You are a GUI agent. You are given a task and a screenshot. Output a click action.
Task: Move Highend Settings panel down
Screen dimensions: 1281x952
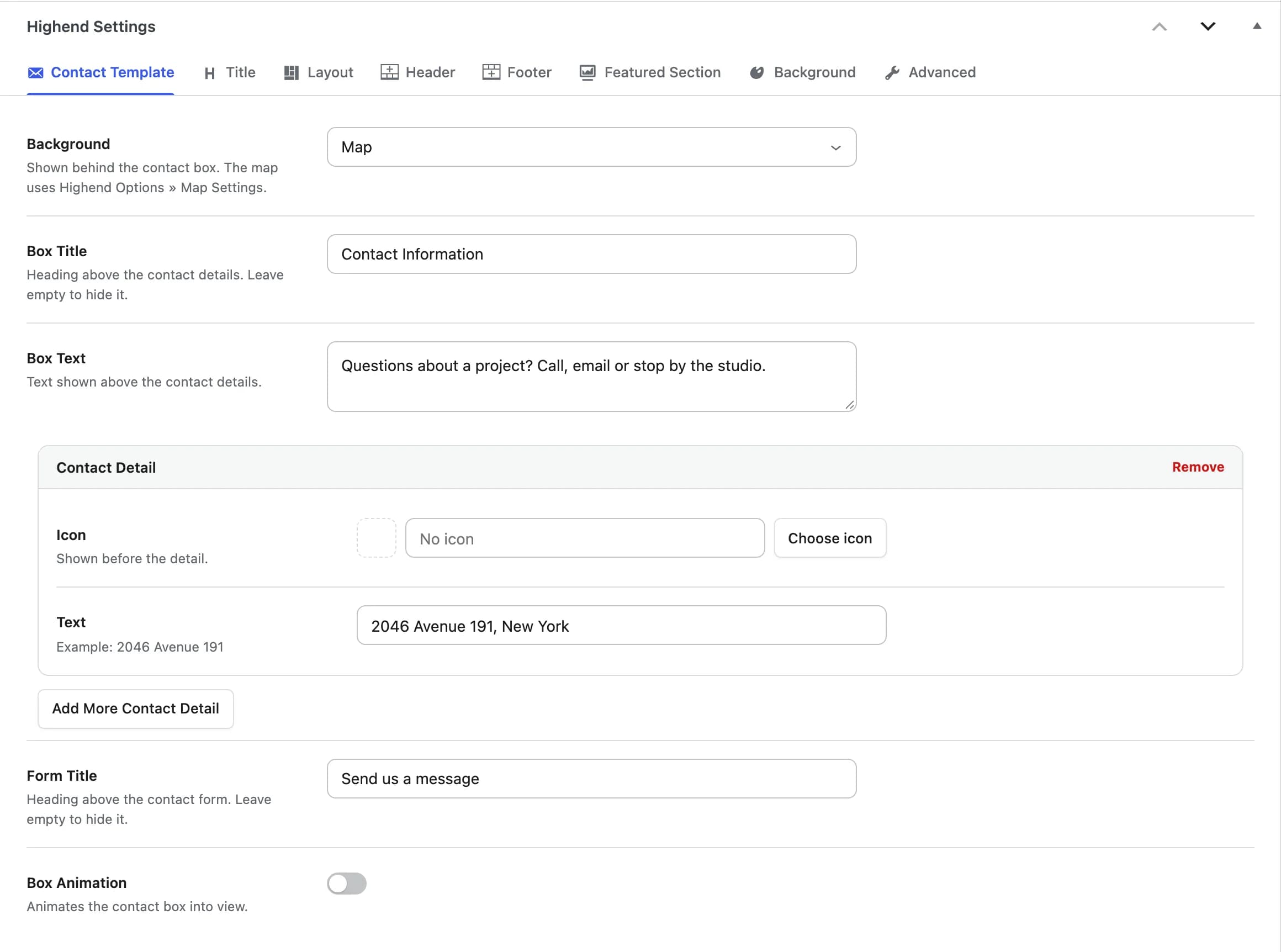click(1208, 27)
